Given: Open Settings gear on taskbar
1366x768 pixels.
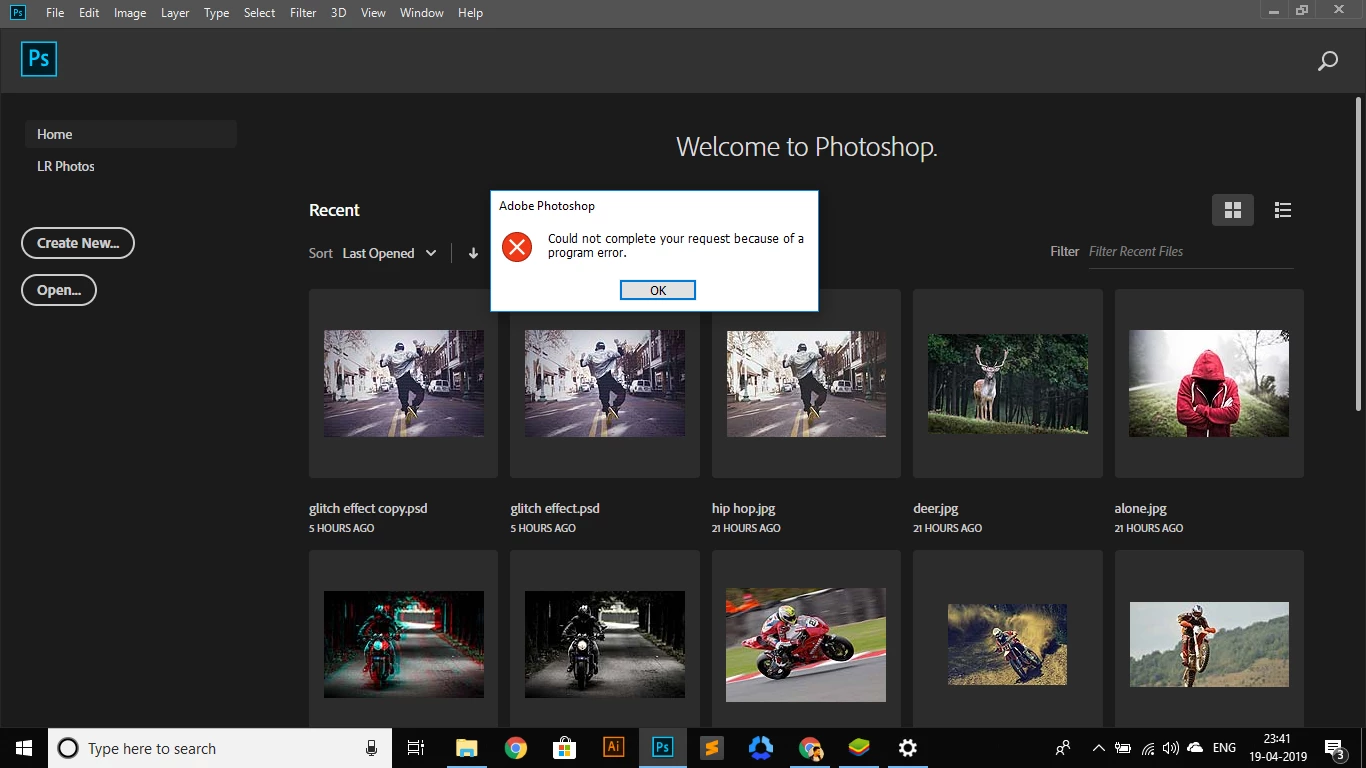Looking at the screenshot, I should coord(907,748).
